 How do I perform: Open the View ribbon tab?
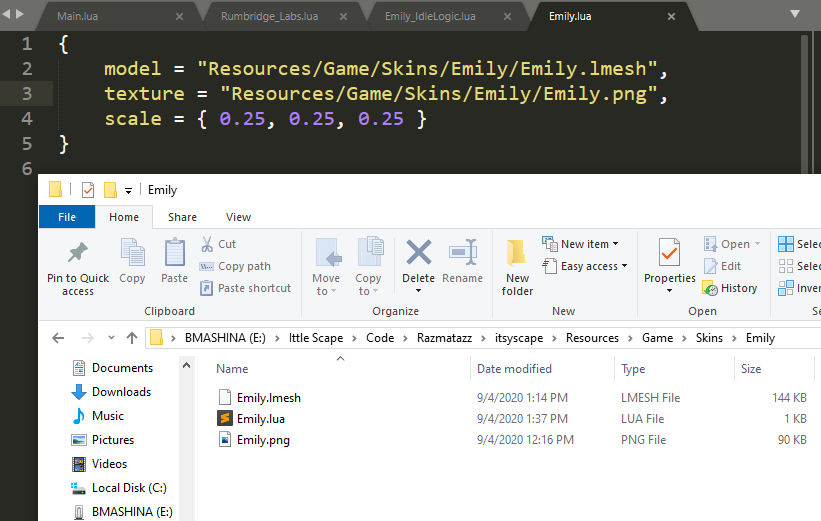pyautogui.click(x=238, y=217)
